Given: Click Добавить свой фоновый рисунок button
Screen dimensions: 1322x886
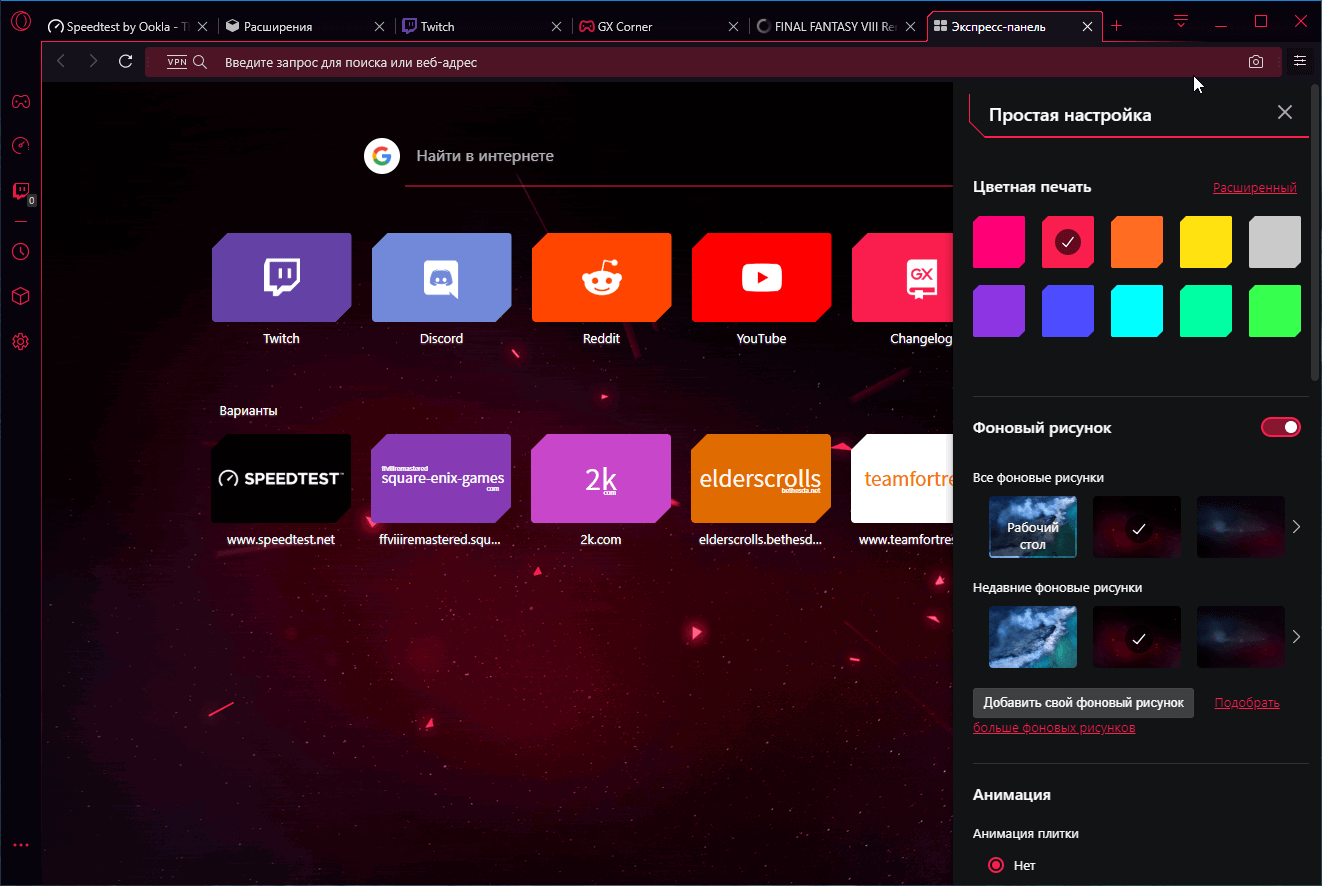Looking at the screenshot, I should click(x=1083, y=702).
